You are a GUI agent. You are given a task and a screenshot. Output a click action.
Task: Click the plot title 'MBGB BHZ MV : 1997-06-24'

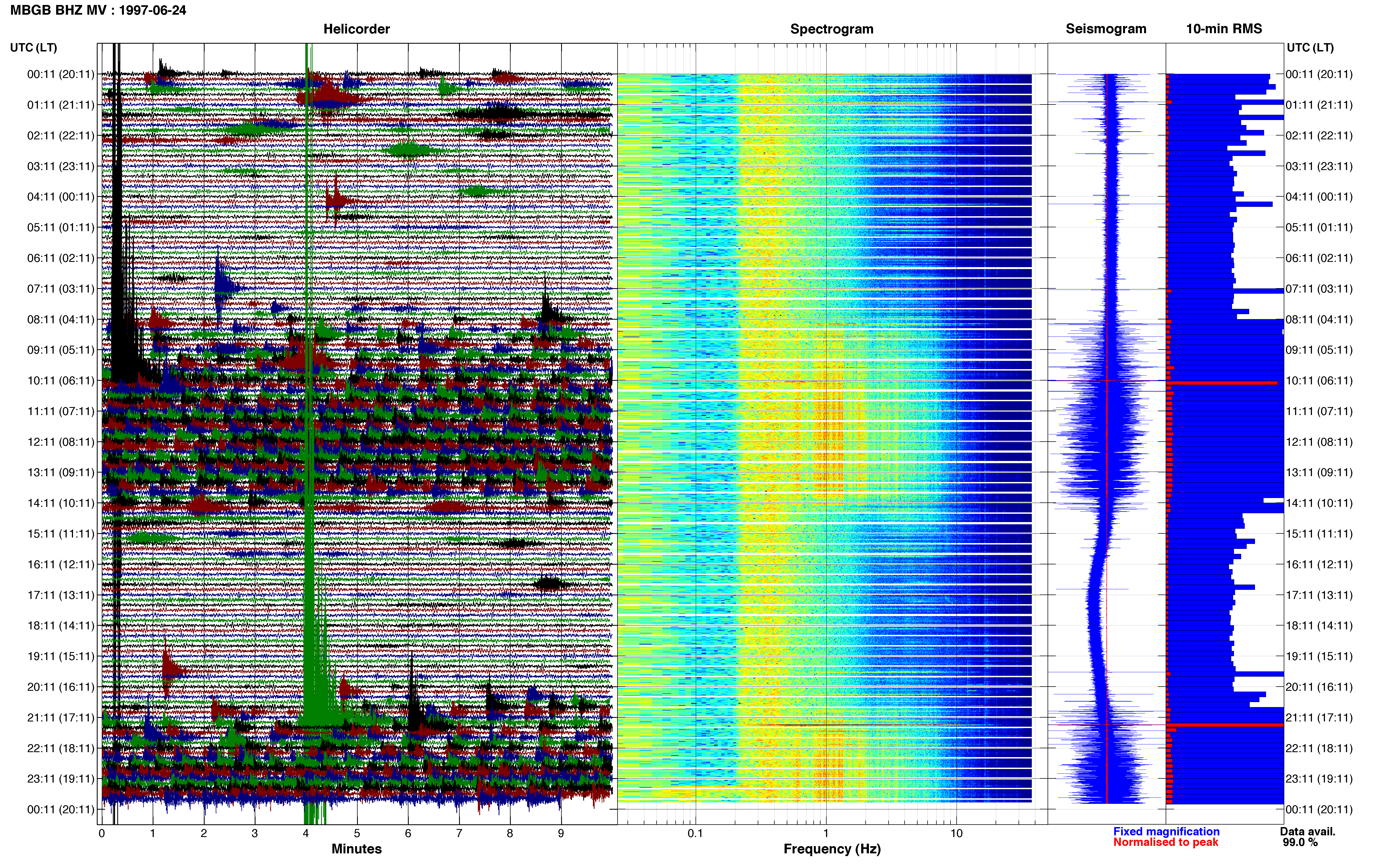tap(98, 10)
